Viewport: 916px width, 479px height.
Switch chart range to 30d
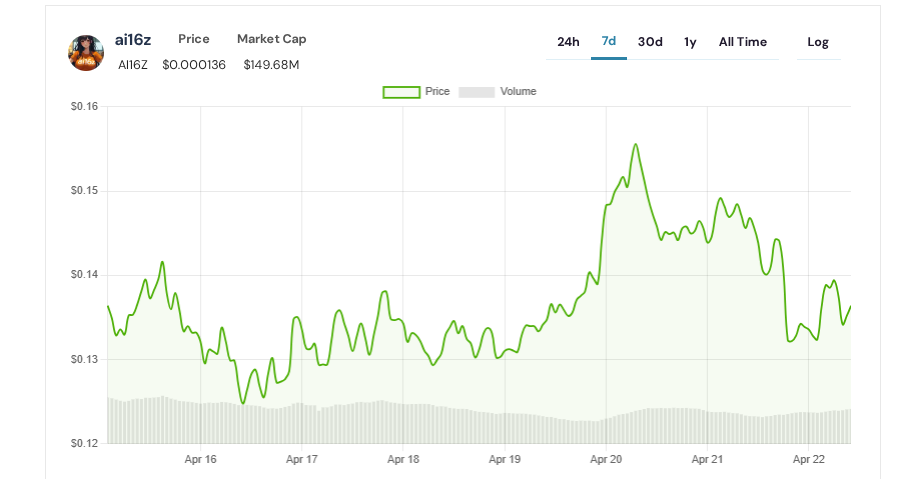(x=650, y=42)
